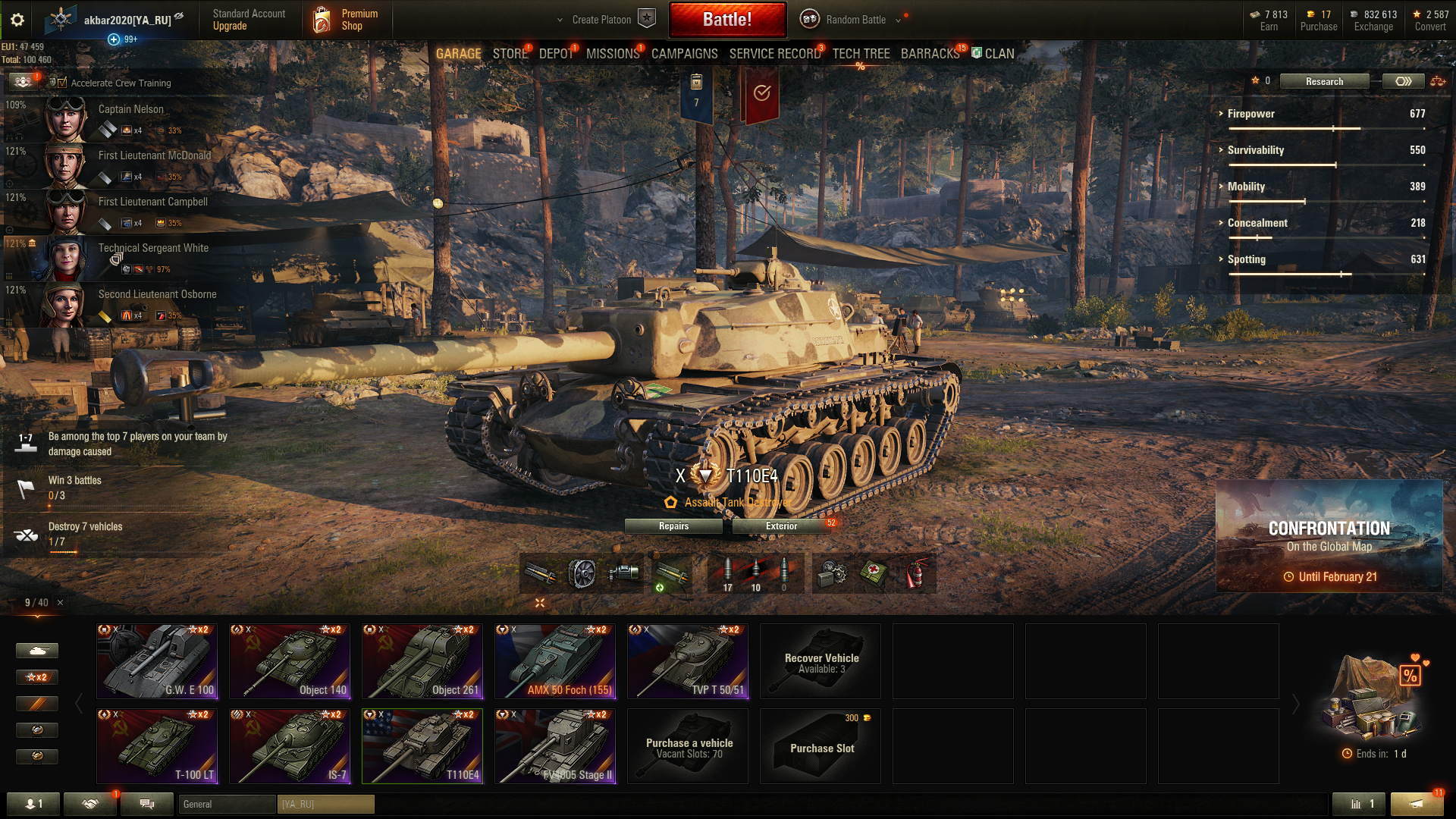Toggle the x2 bonus vehicle filter

37,677
